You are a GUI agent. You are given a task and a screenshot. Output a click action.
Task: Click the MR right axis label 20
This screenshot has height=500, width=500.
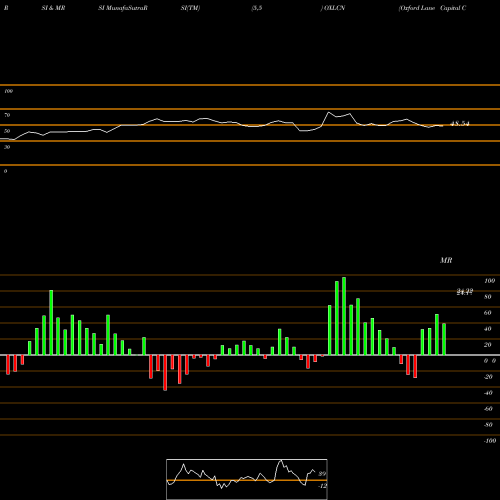point(488,345)
